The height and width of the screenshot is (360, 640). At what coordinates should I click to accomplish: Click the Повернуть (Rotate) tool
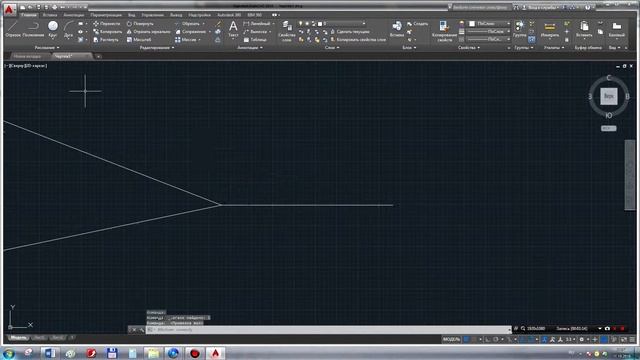click(x=140, y=24)
